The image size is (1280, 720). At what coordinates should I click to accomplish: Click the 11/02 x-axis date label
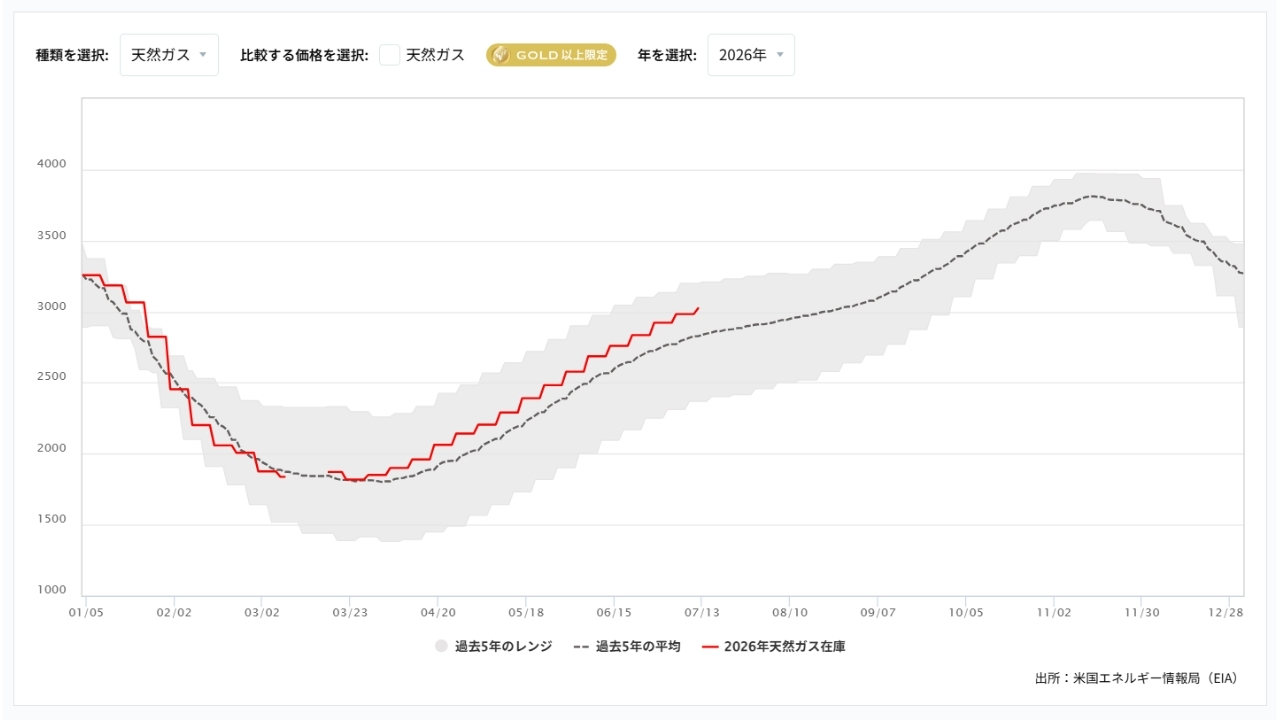[1054, 612]
